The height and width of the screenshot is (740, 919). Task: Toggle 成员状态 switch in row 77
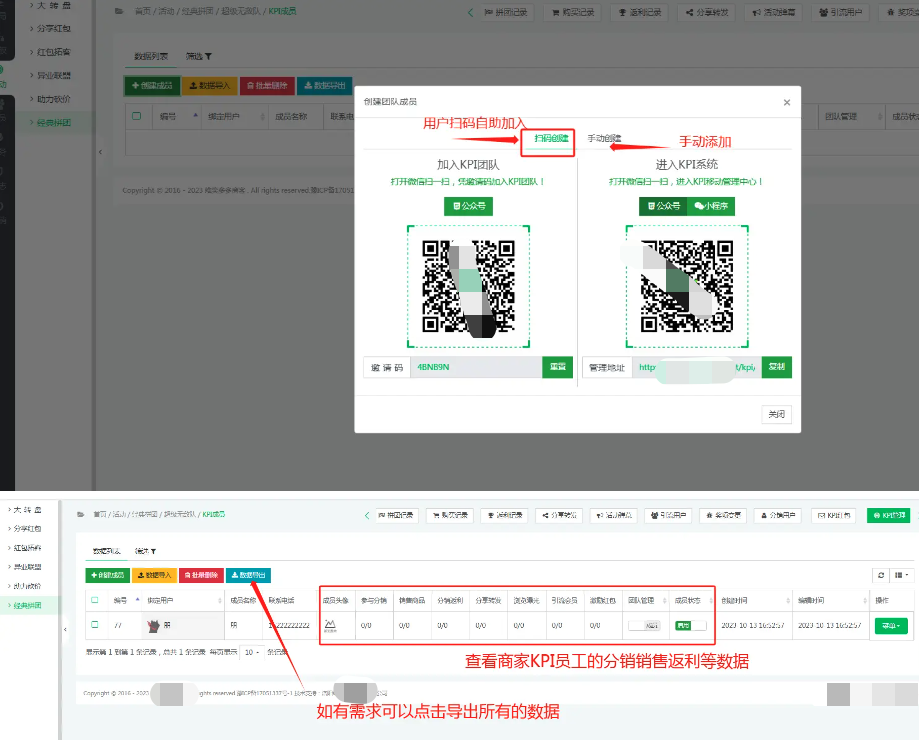690,626
